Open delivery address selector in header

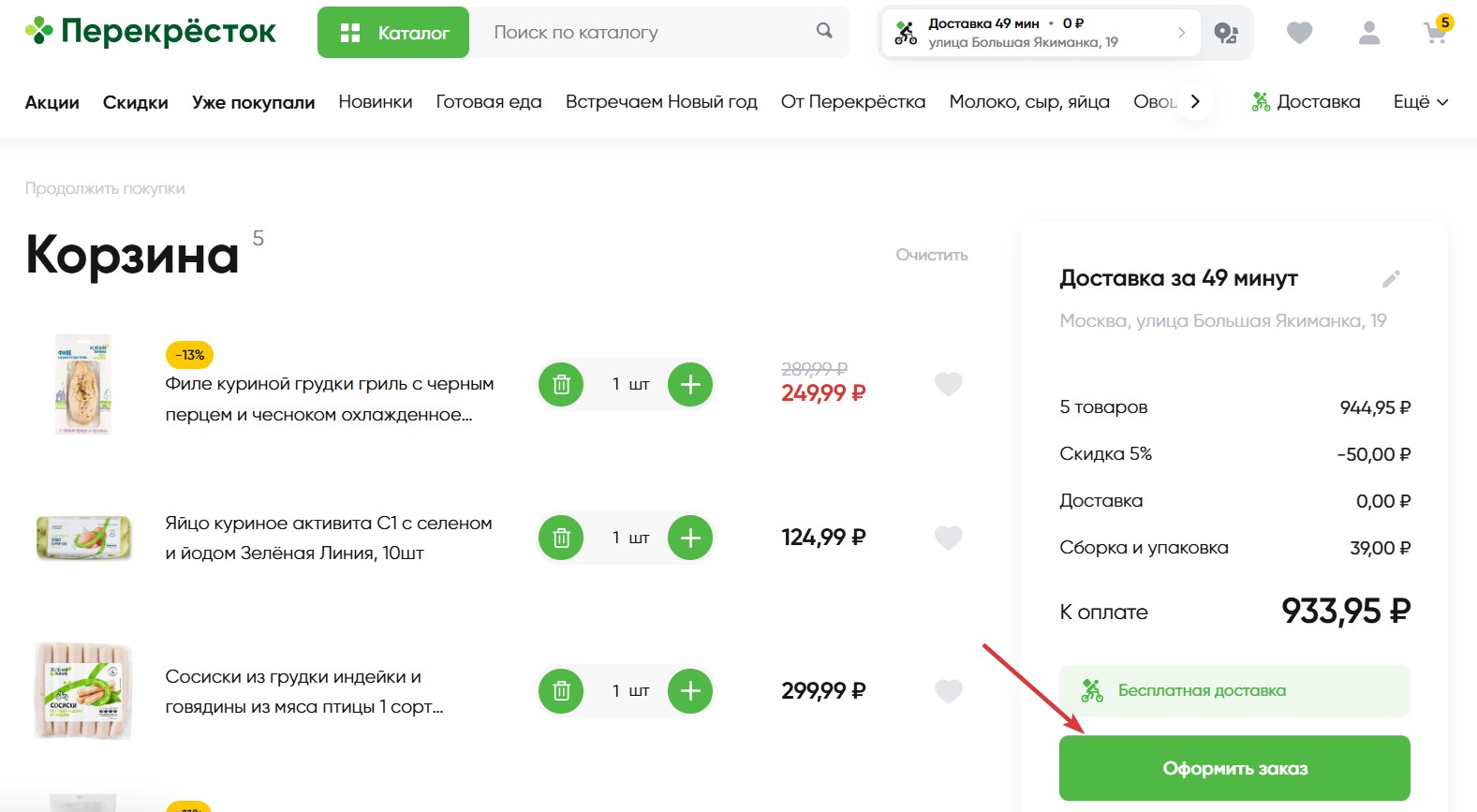(x=1040, y=33)
